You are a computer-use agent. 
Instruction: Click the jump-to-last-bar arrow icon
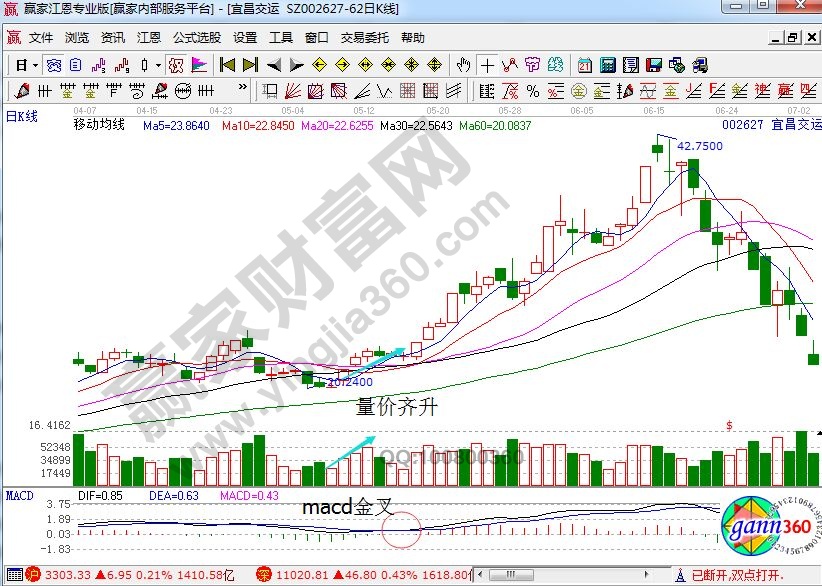tap(249, 66)
